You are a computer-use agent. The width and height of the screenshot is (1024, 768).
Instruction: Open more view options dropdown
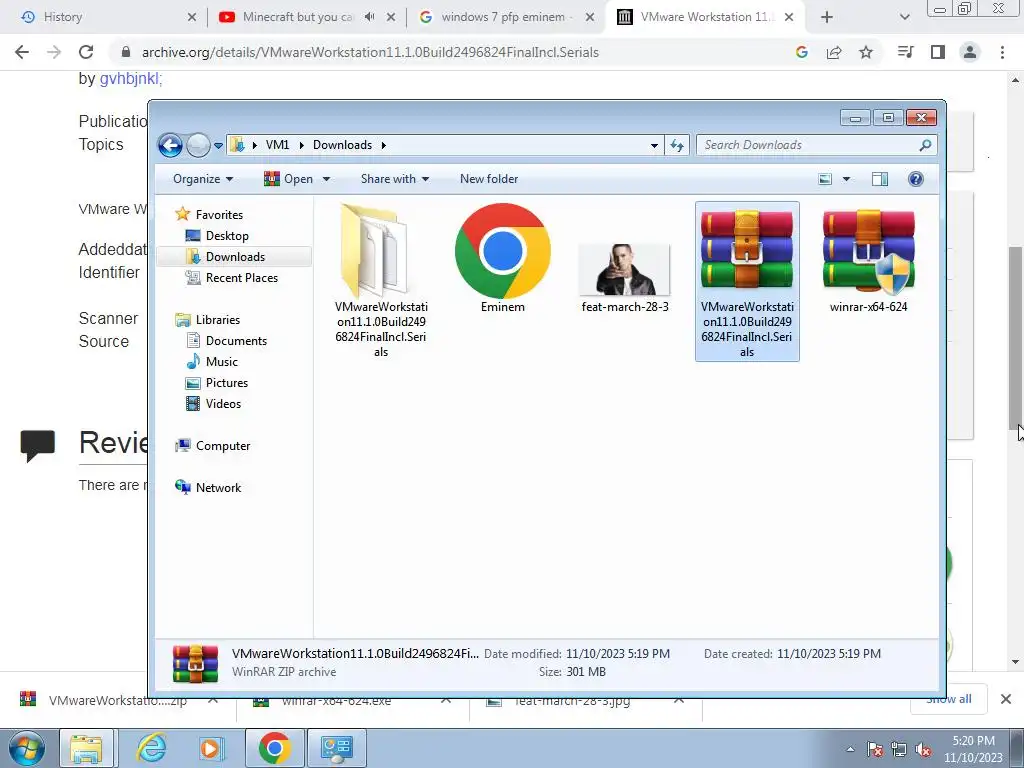[x=846, y=179]
